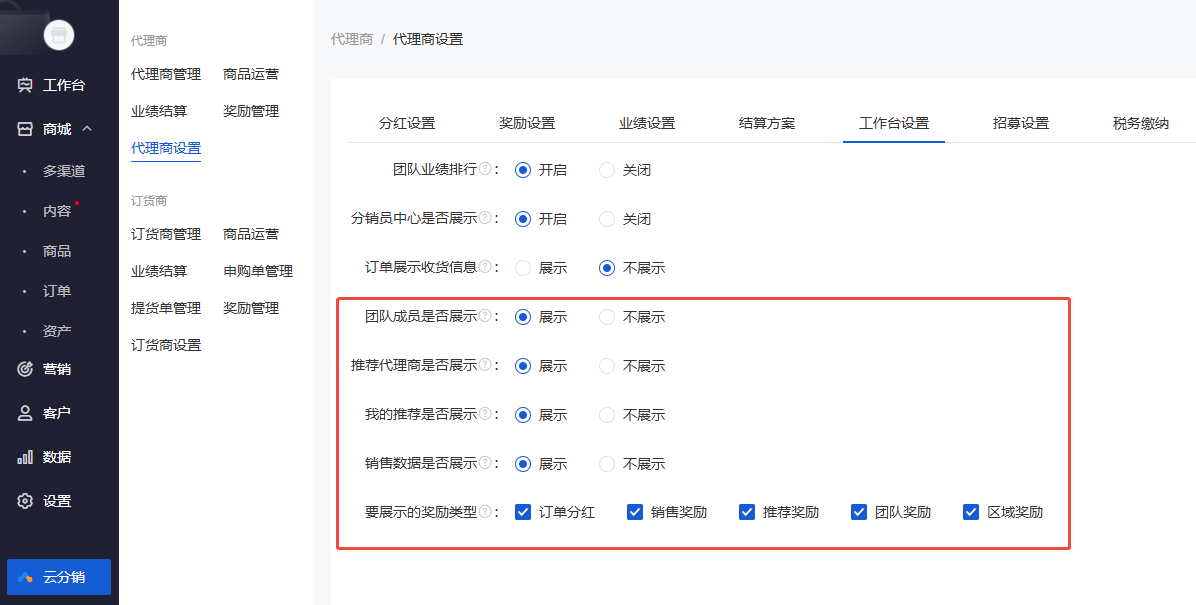Uncheck the 订单分红 checkbox
Image resolution: width=1196 pixels, height=605 pixels.
click(523, 512)
